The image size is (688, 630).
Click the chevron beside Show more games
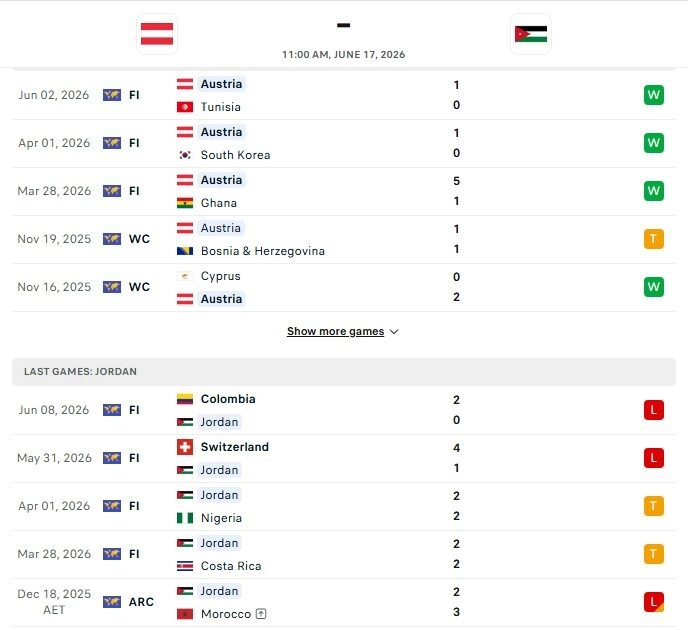tap(394, 332)
